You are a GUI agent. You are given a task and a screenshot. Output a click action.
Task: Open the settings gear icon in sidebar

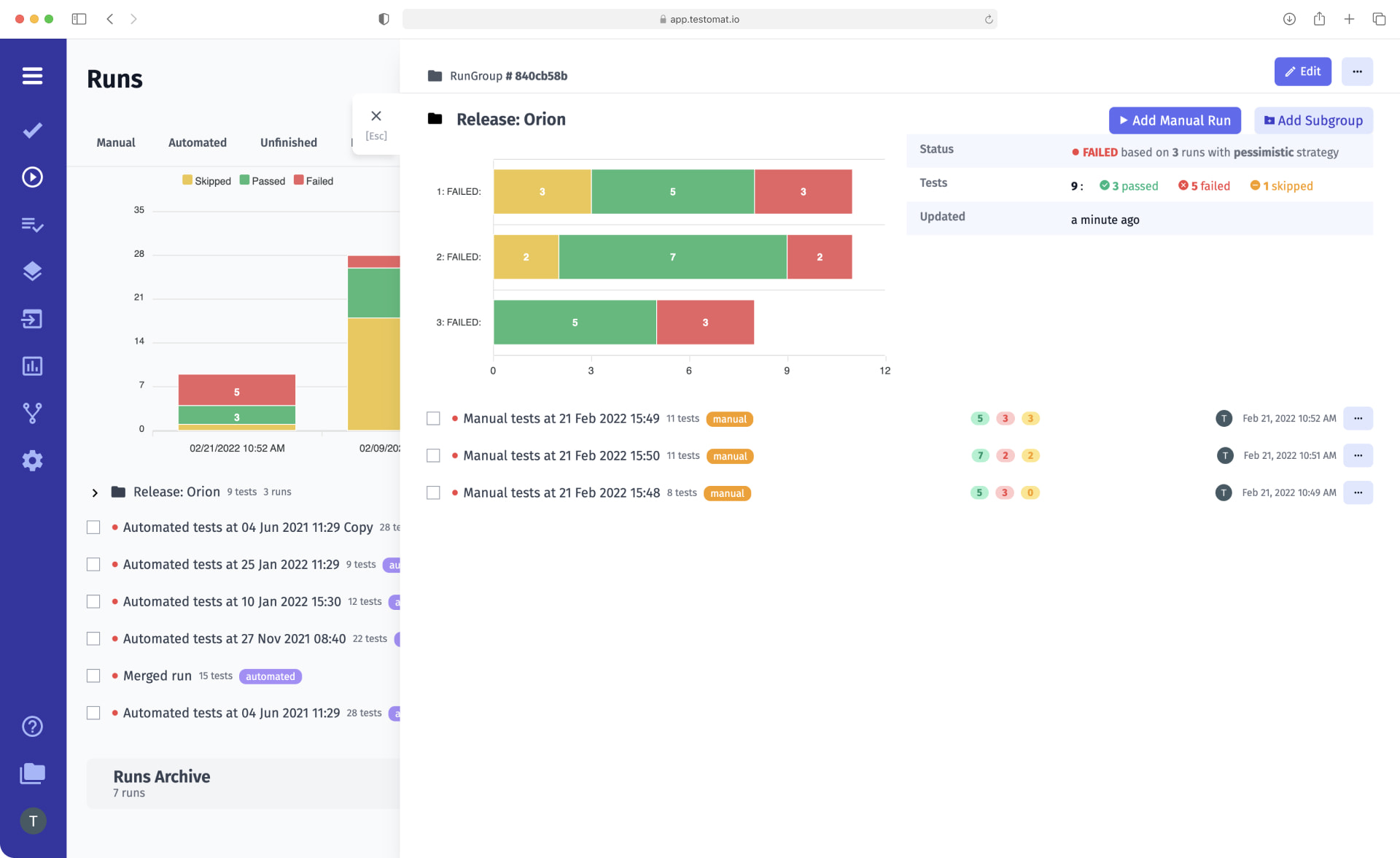pos(31,461)
